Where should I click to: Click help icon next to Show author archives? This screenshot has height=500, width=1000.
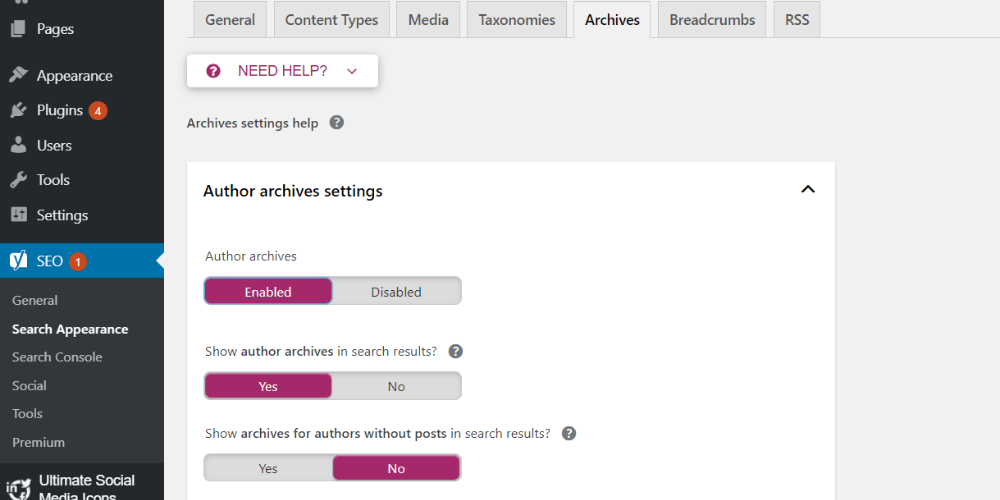[456, 352]
